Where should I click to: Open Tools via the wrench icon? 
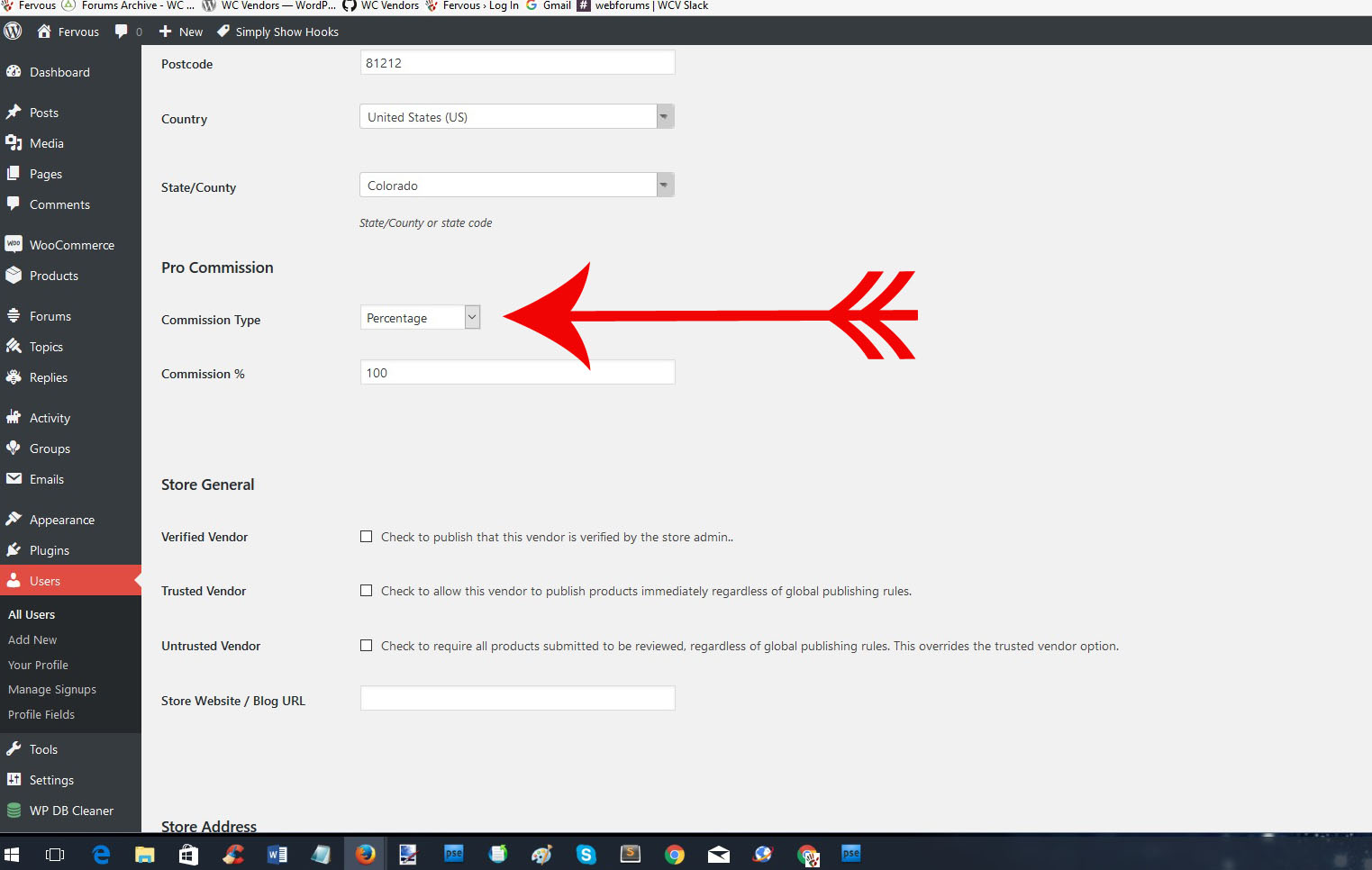coord(14,749)
